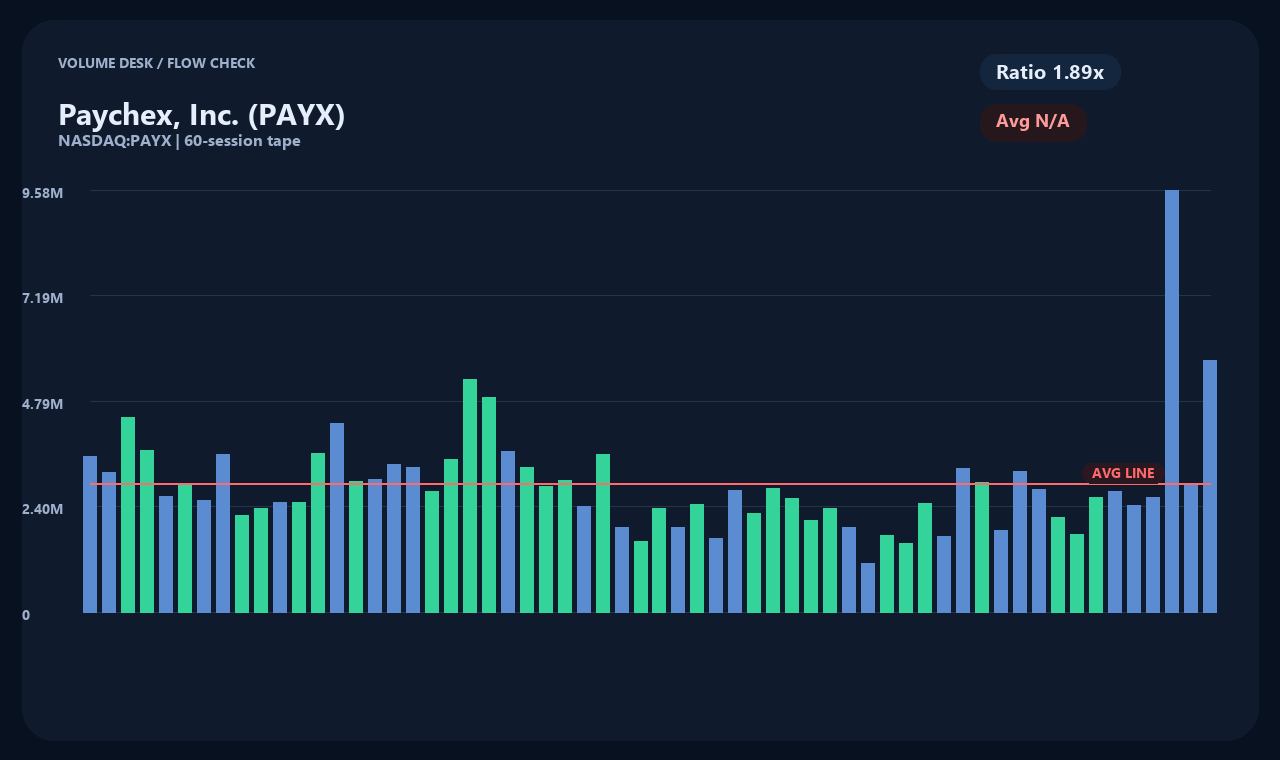
Task: Click the 9.58M axis label
Action: point(43,192)
